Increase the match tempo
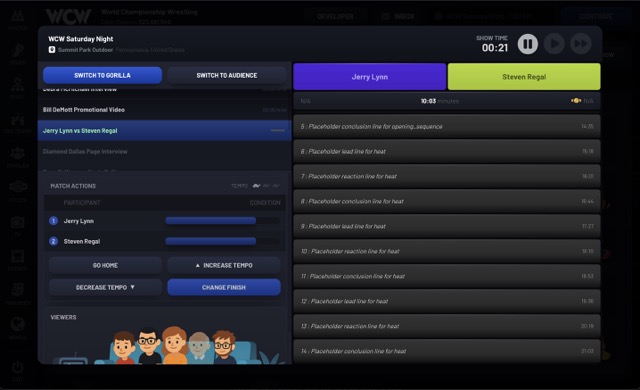 pyautogui.click(x=224, y=265)
